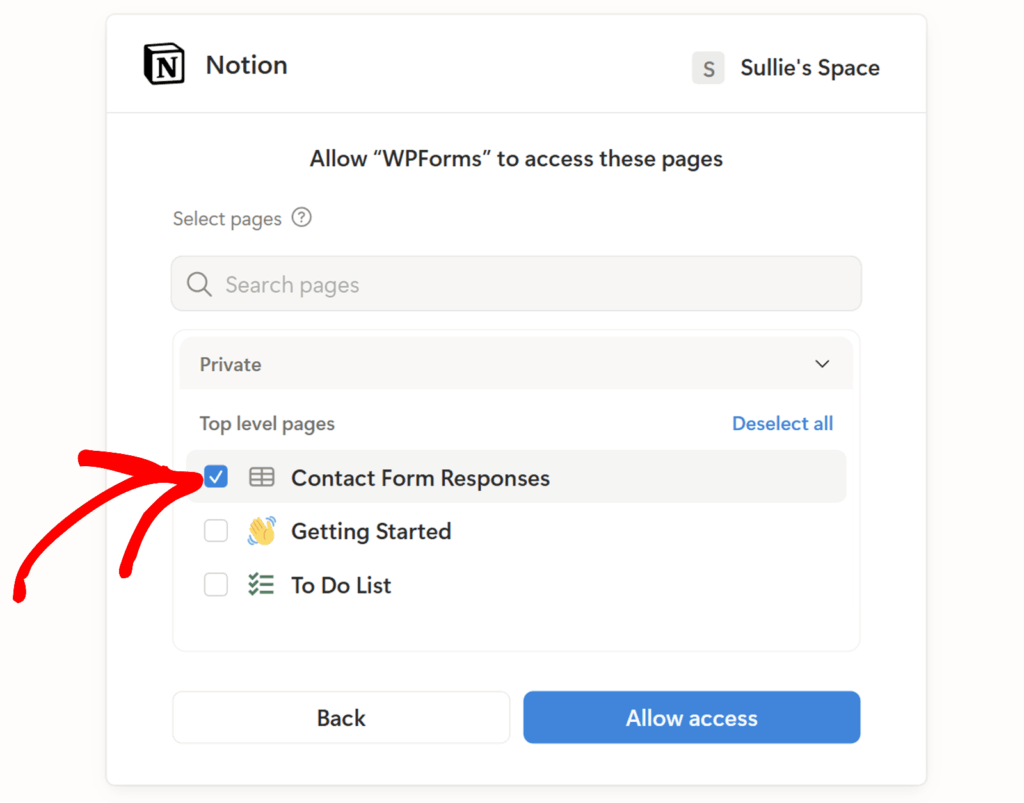Click the Sullie's Space workspace avatar
Screen dimensions: 1024x803
[708, 68]
